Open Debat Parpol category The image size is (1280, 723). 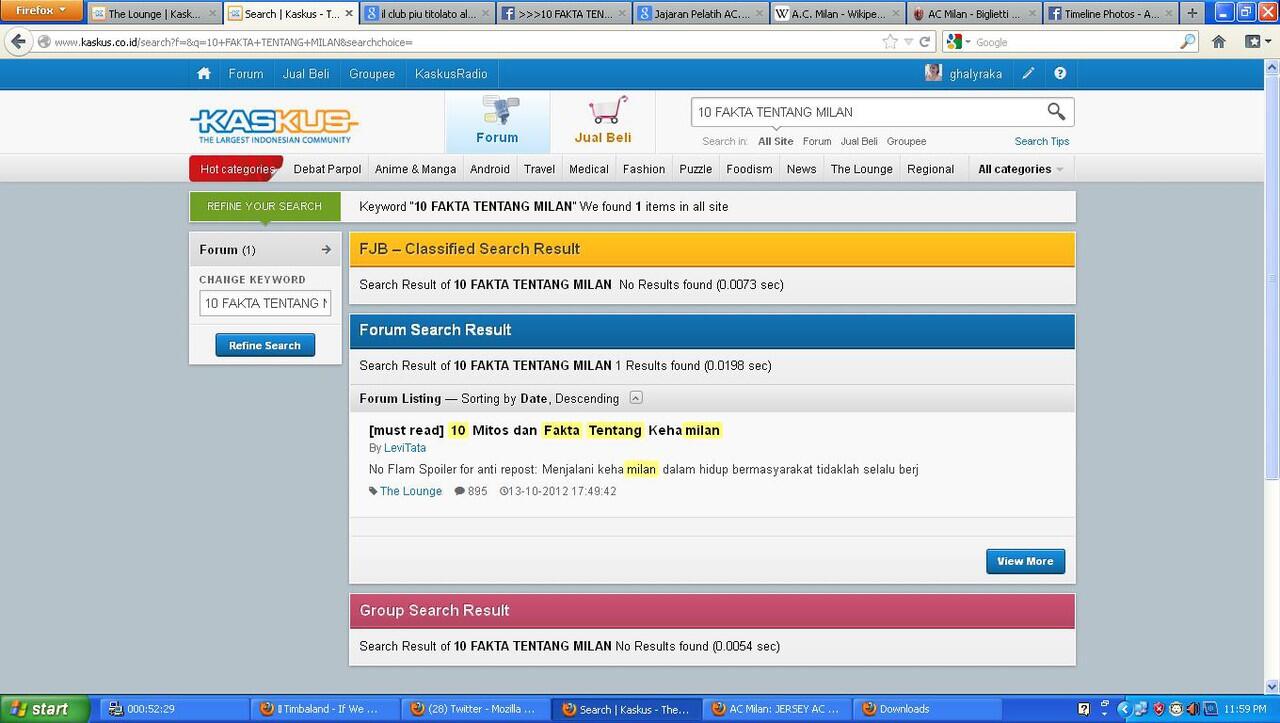[x=327, y=169]
